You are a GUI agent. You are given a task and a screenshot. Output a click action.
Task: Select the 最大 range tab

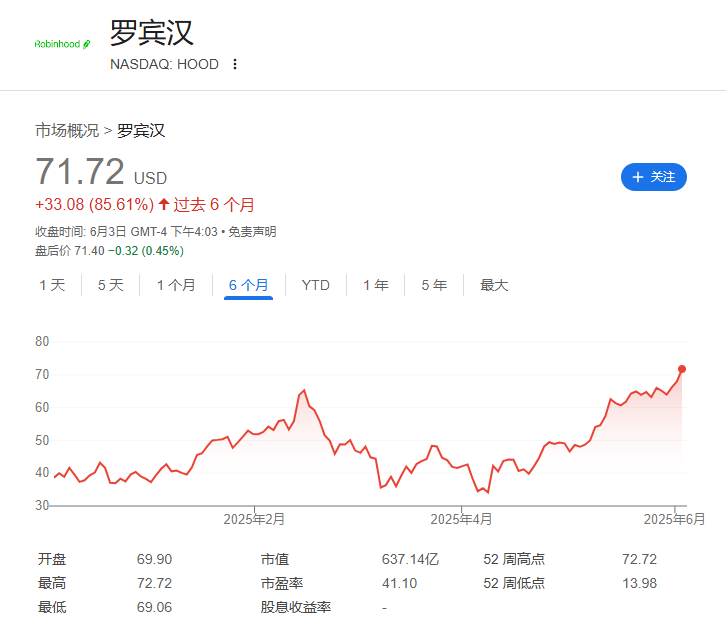point(494,285)
